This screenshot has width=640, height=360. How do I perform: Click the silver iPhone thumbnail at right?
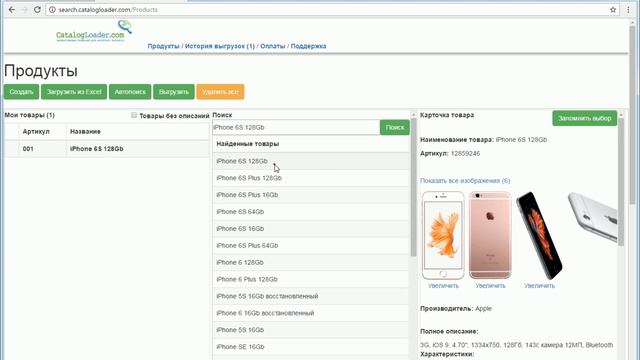tap(593, 217)
